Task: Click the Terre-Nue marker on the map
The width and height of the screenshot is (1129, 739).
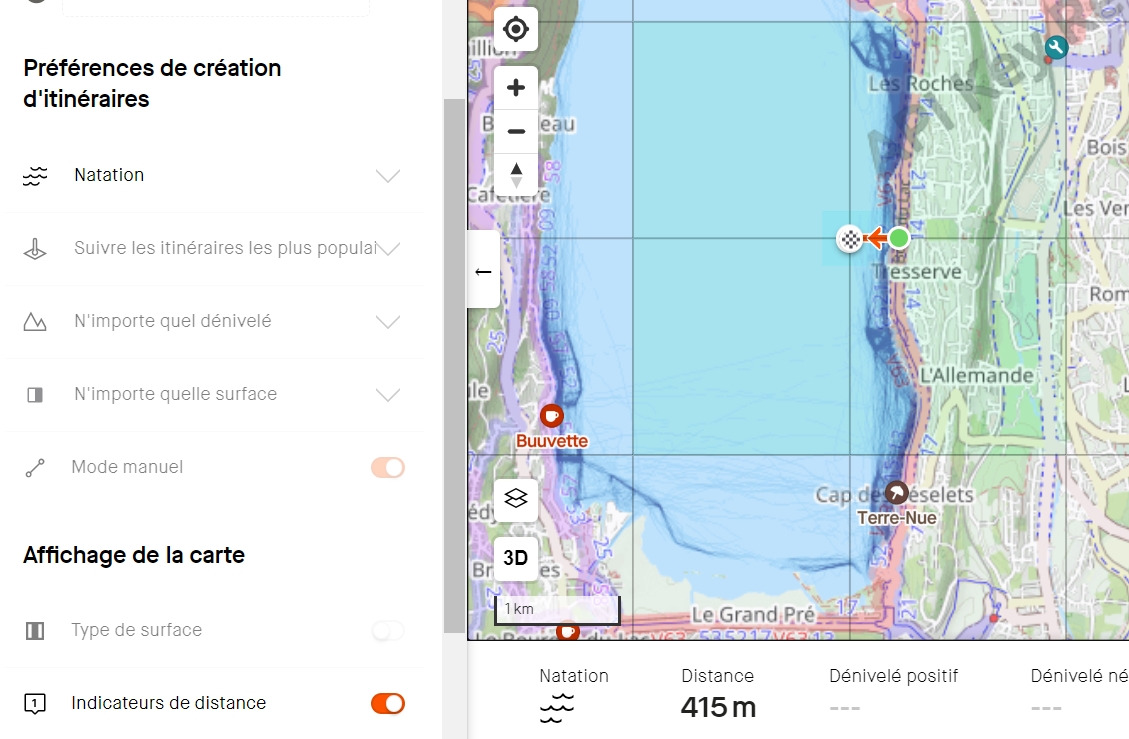Action: pyautogui.click(x=897, y=492)
